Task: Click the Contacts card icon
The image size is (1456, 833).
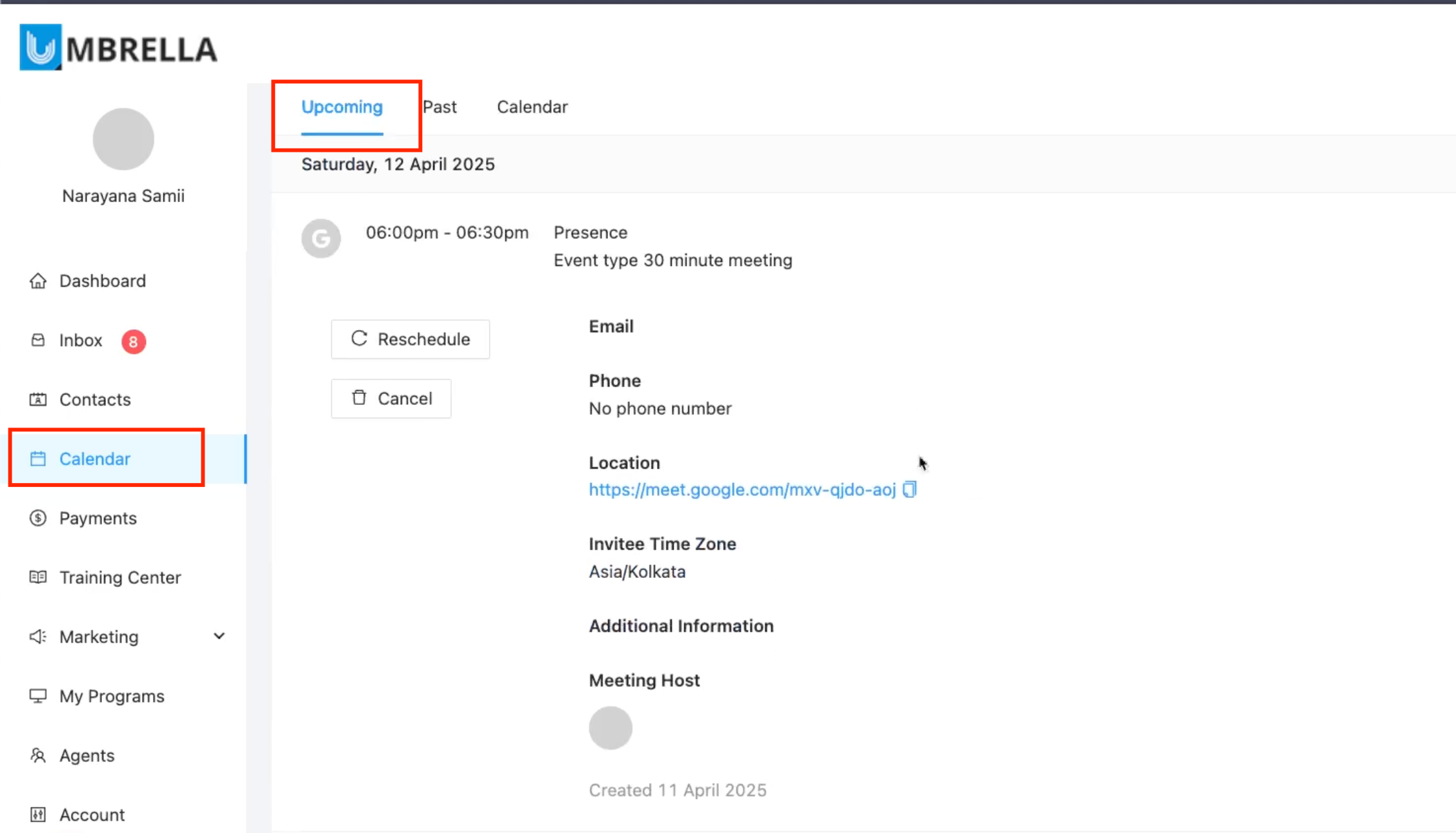Action: click(x=38, y=400)
